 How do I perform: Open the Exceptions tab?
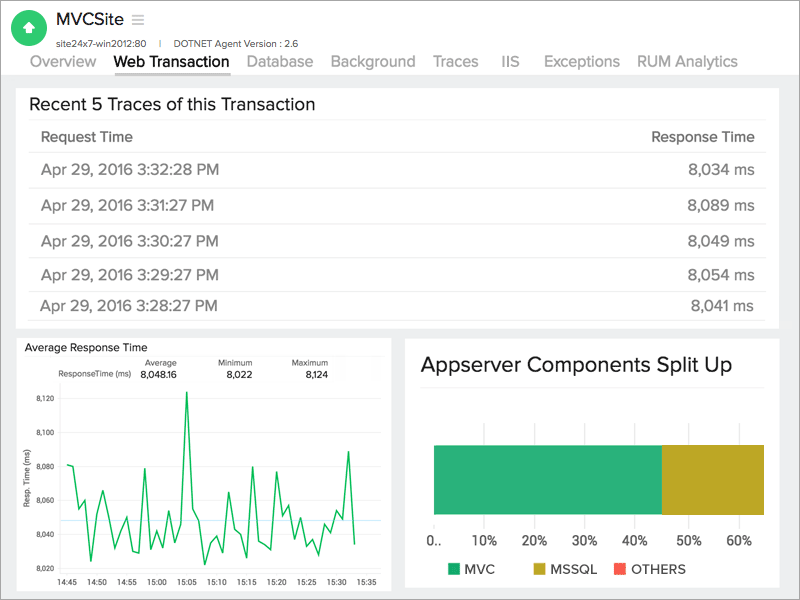click(x=581, y=62)
